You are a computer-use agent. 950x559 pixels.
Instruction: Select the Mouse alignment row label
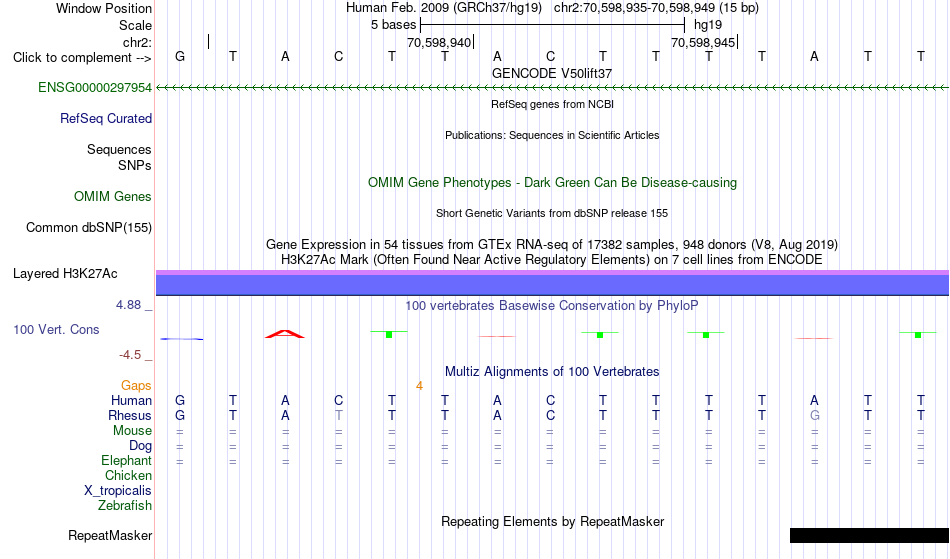tap(132, 430)
